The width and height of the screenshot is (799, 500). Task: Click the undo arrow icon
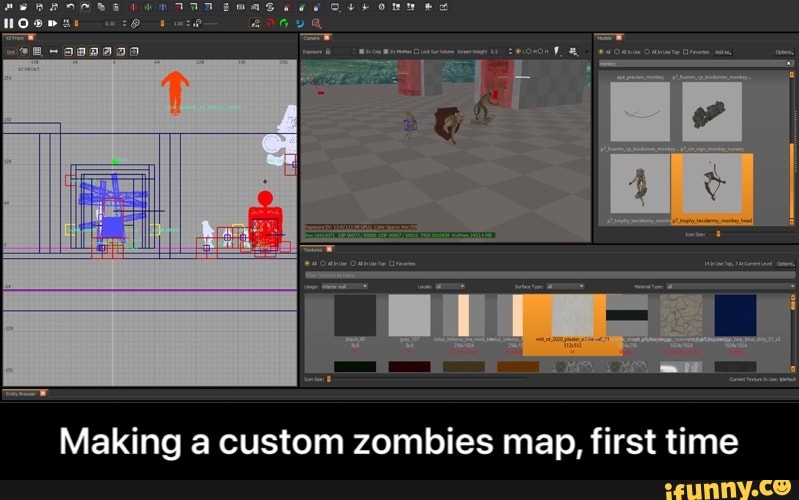[70, 7]
